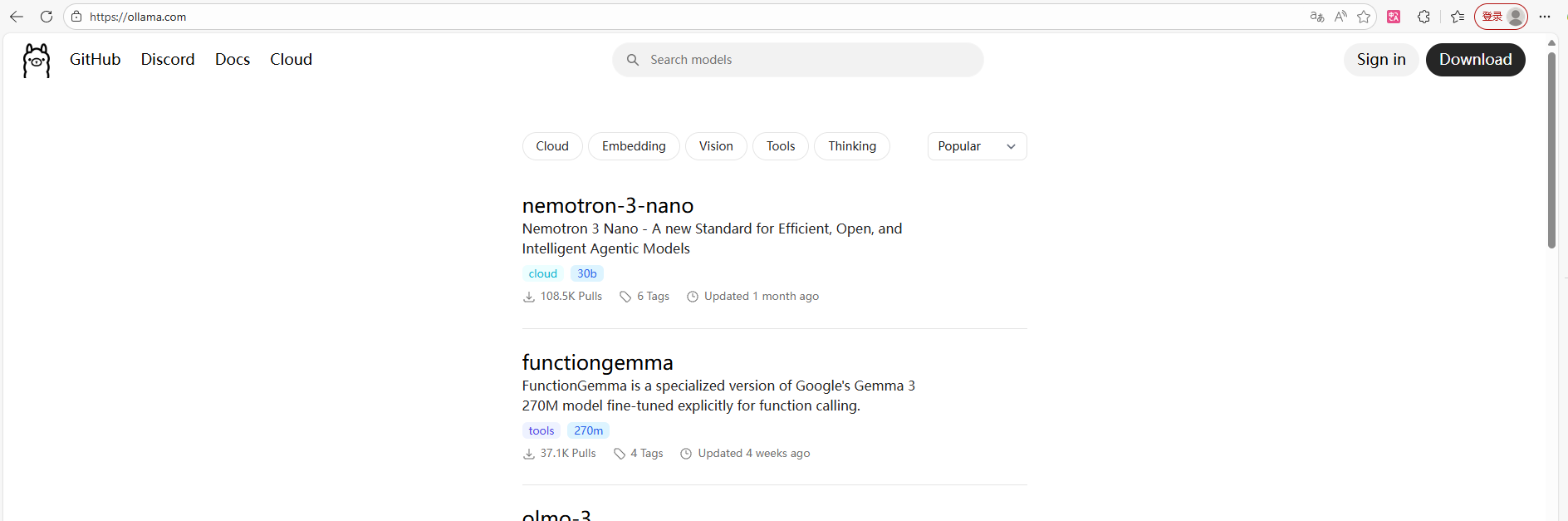Bookmark page with the star icon
The height and width of the screenshot is (521, 1568).
click(x=1364, y=17)
